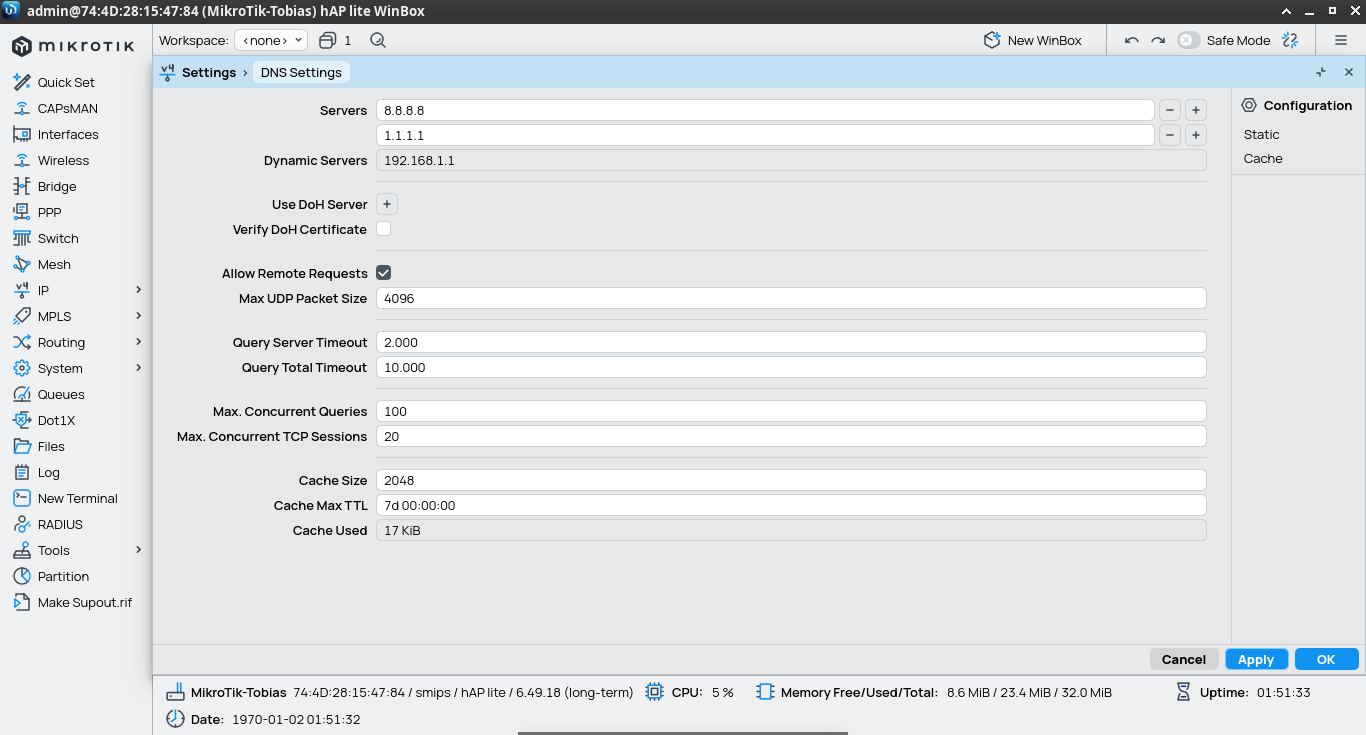Click the workspace windows count icon
Image resolution: width=1366 pixels, height=735 pixels.
(x=328, y=41)
